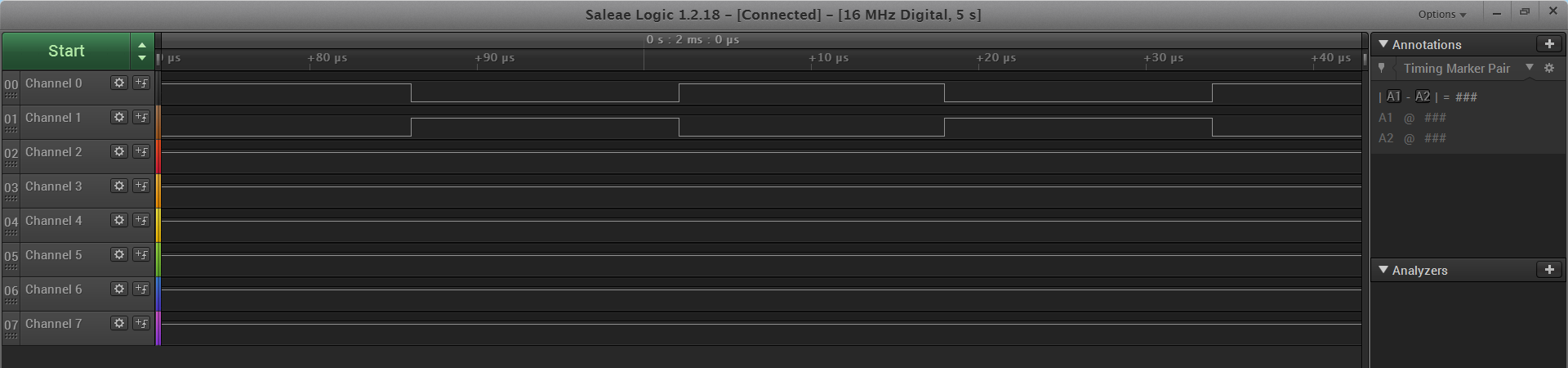The height and width of the screenshot is (368, 1568).
Task: Open Timing Marker Pair gear settings
Action: [x=1549, y=69]
